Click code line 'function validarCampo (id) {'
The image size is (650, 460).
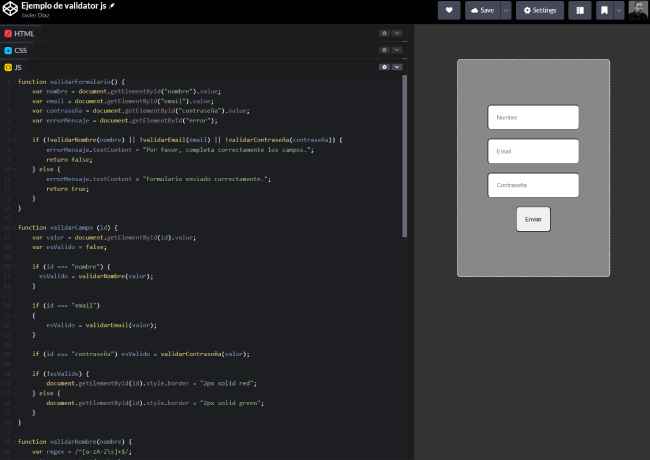(68, 228)
